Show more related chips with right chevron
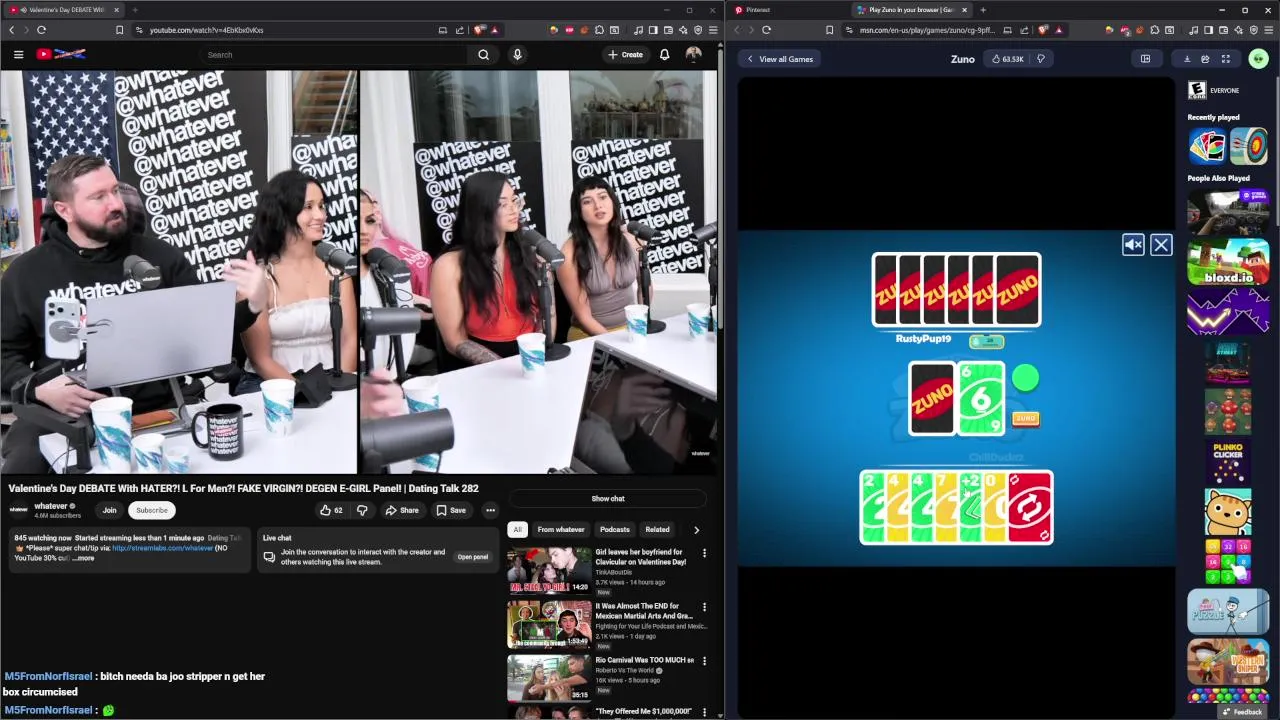Image resolution: width=1280 pixels, height=720 pixels. point(696,530)
